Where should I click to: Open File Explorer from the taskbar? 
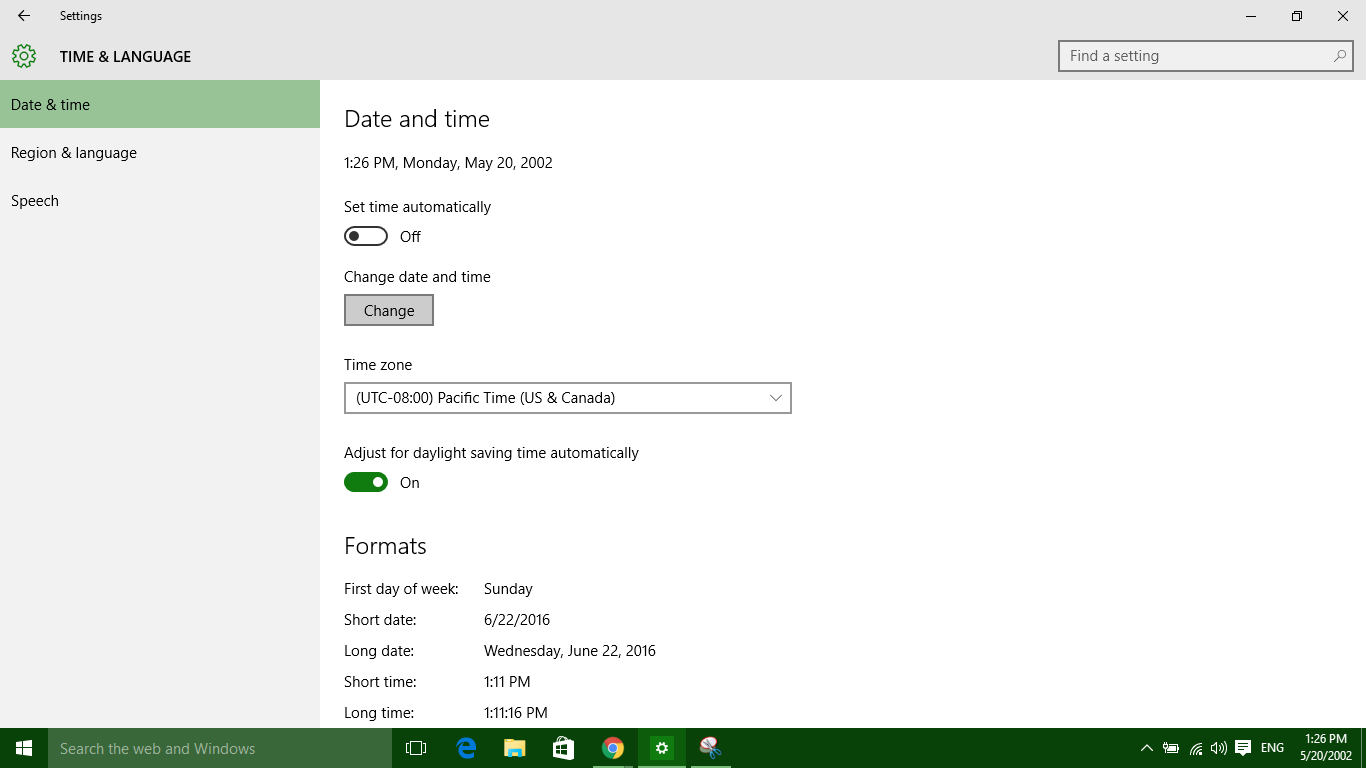(x=514, y=747)
